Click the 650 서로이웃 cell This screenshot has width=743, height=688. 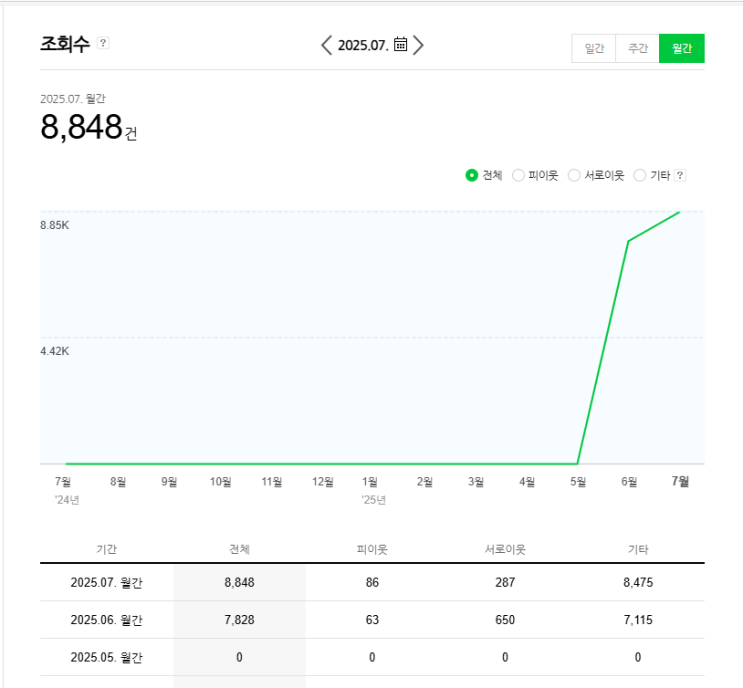(x=505, y=620)
